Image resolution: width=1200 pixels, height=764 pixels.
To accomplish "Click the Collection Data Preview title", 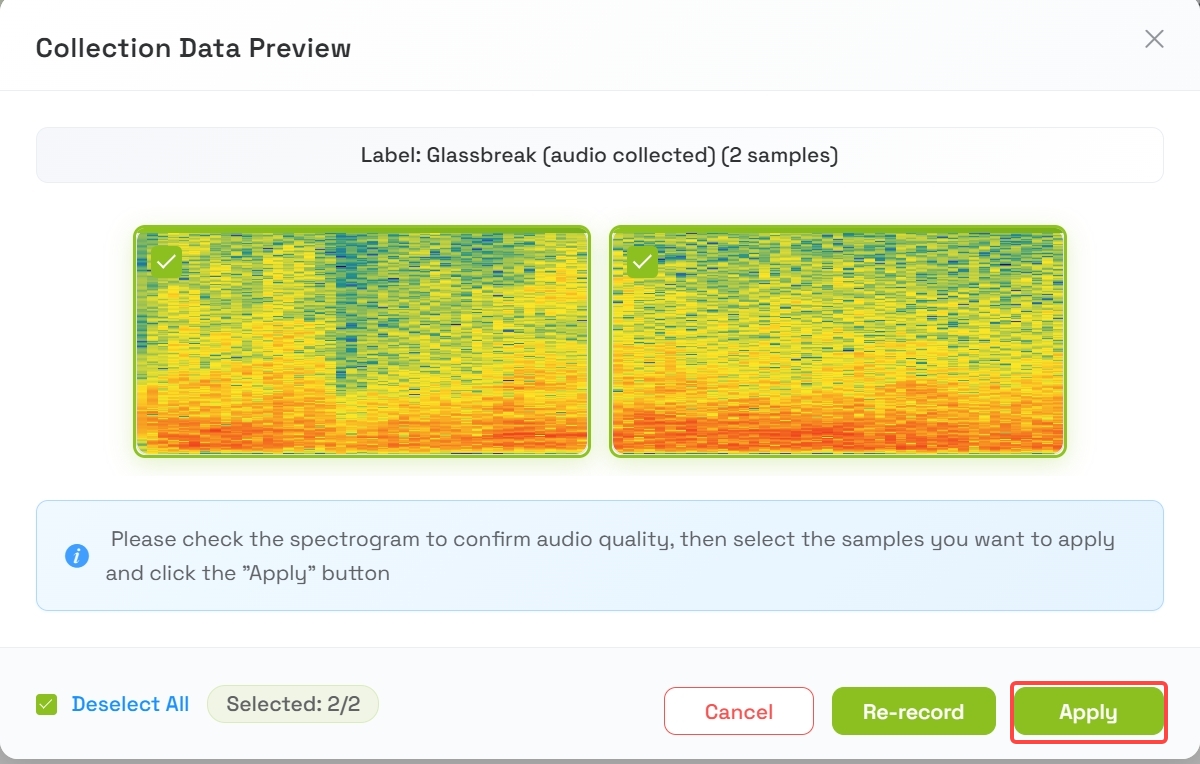I will click(x=193, y=47).
